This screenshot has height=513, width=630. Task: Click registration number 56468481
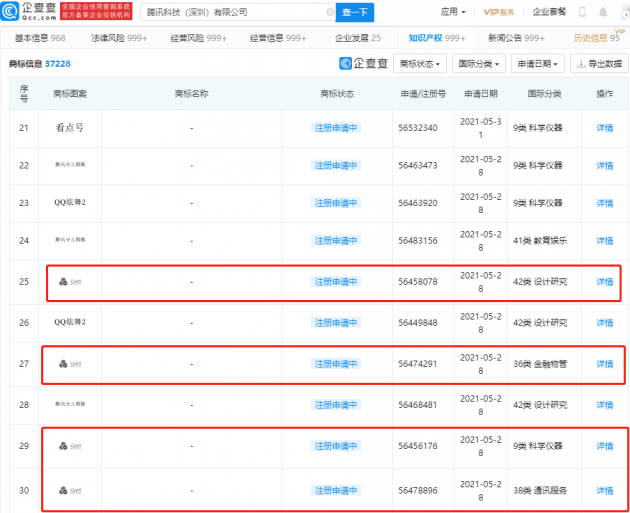pos(418,405)
